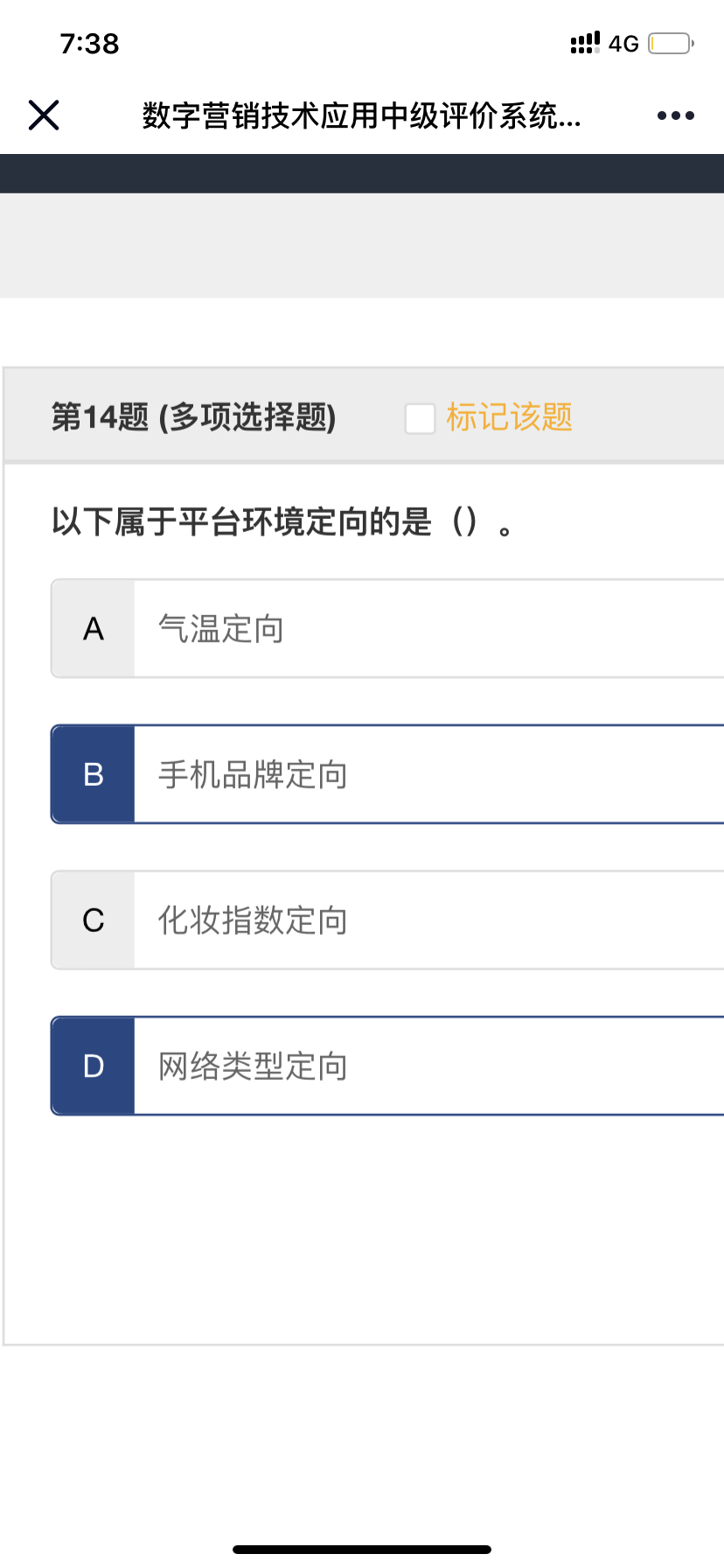Click the 网络类型定向 answer text
The height and width of the screenshot is (1568, 724).
(253, 1067)
